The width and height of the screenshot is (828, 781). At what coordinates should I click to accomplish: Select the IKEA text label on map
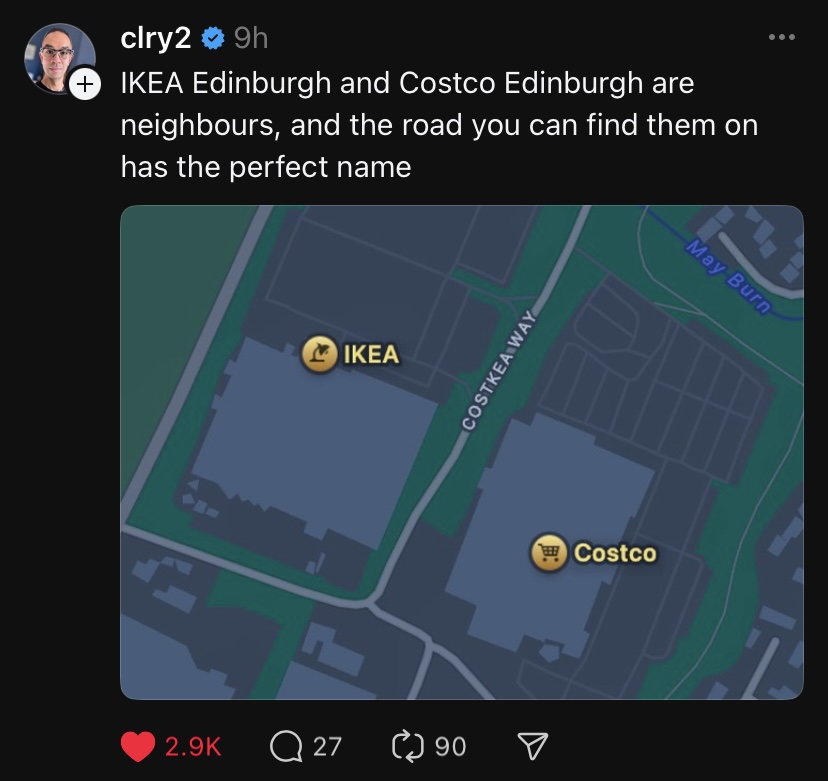click(371, 354)
